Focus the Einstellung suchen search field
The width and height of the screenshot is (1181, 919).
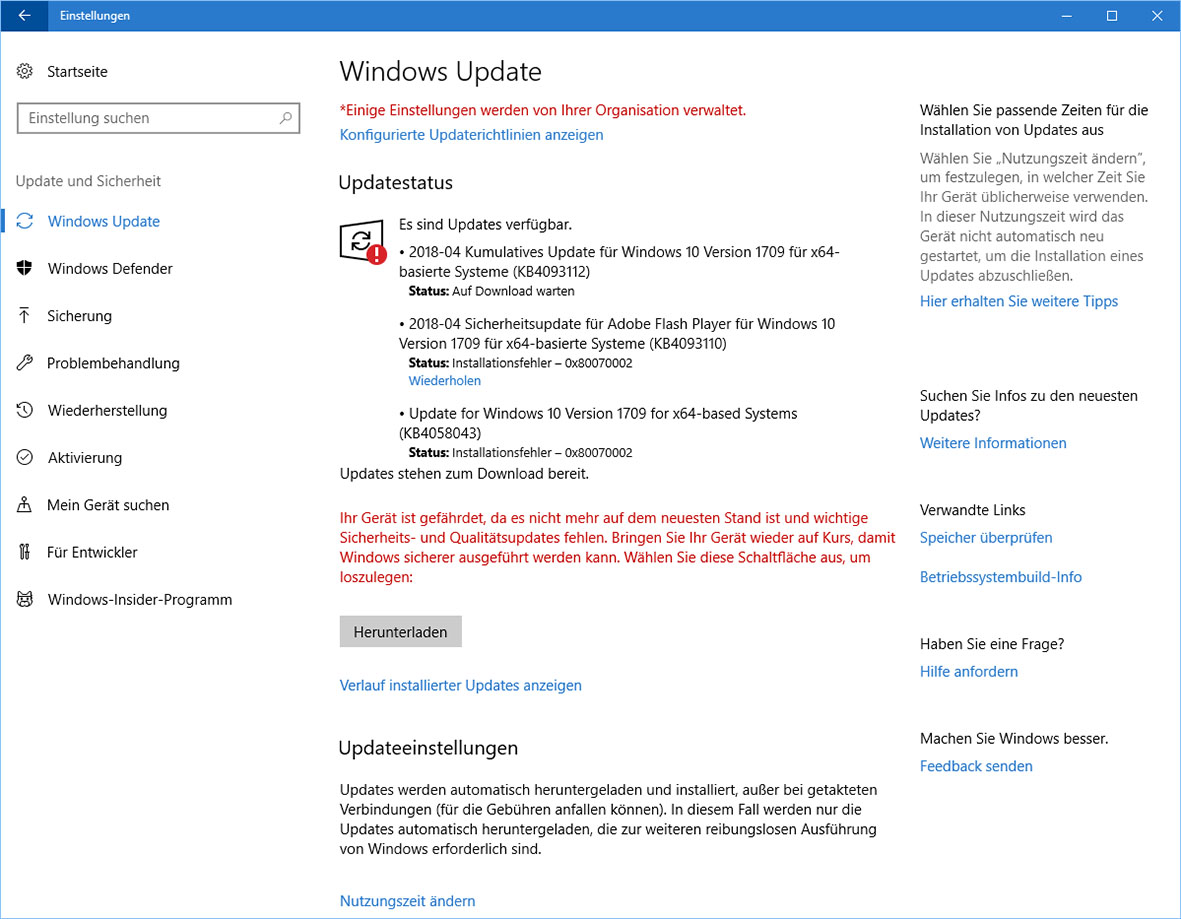pos(158,118)
